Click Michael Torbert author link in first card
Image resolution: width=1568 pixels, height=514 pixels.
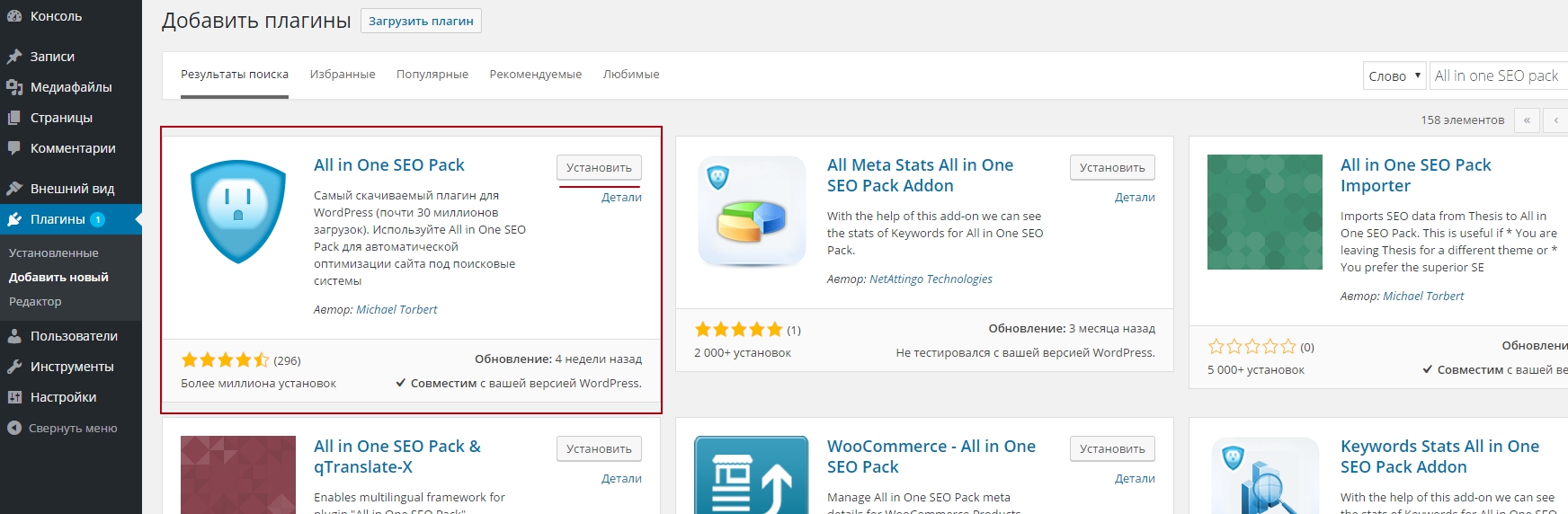coord(396,309)
